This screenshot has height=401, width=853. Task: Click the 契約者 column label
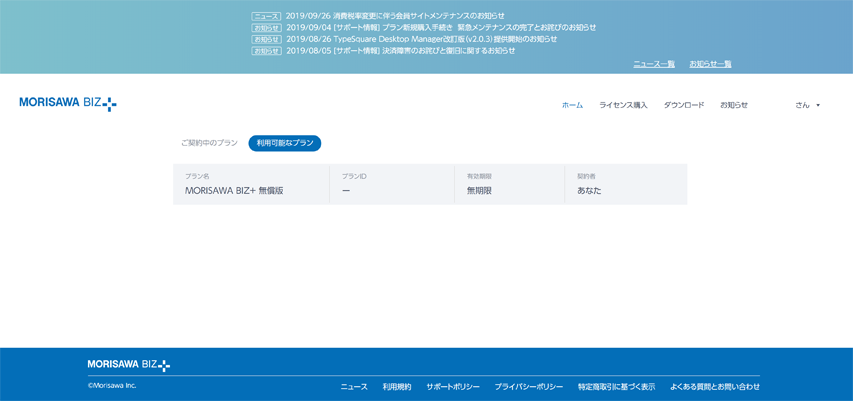pos(586,176)
